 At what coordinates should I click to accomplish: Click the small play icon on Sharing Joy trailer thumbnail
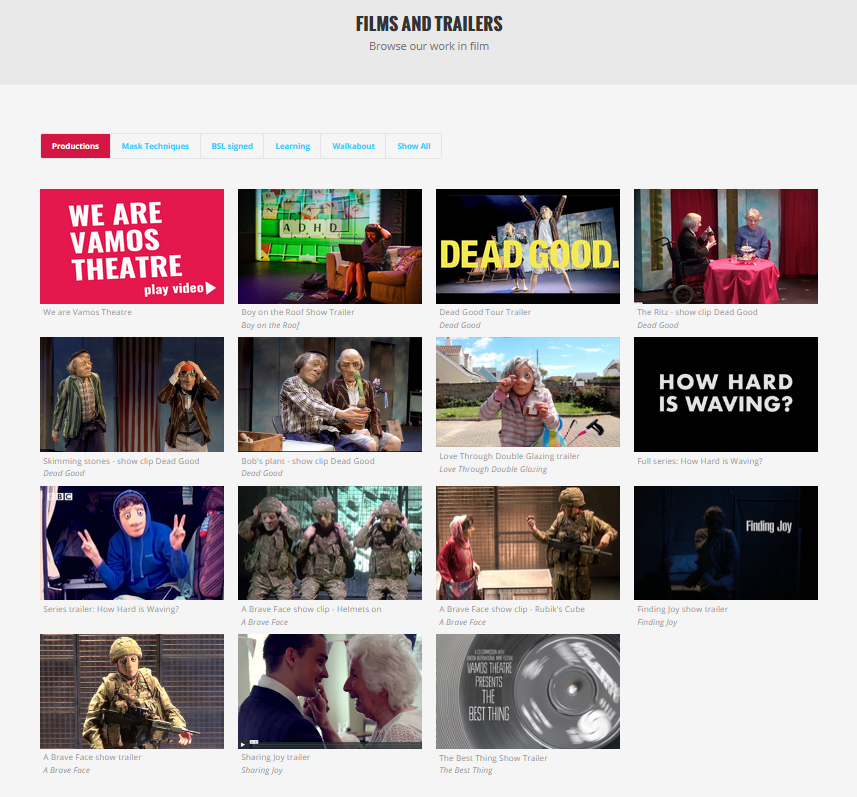click(243, 743)
